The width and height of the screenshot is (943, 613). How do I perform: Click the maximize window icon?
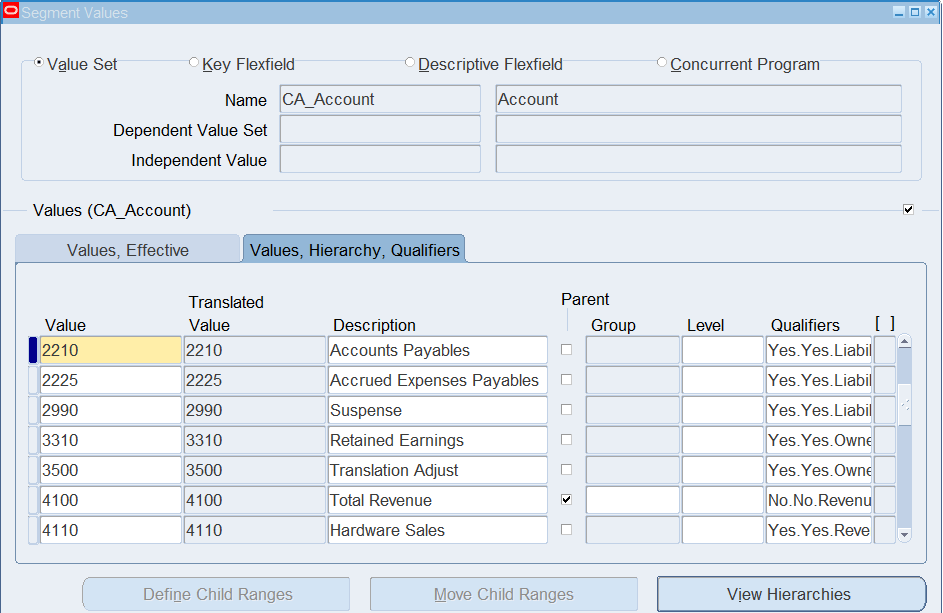point(915,12)
